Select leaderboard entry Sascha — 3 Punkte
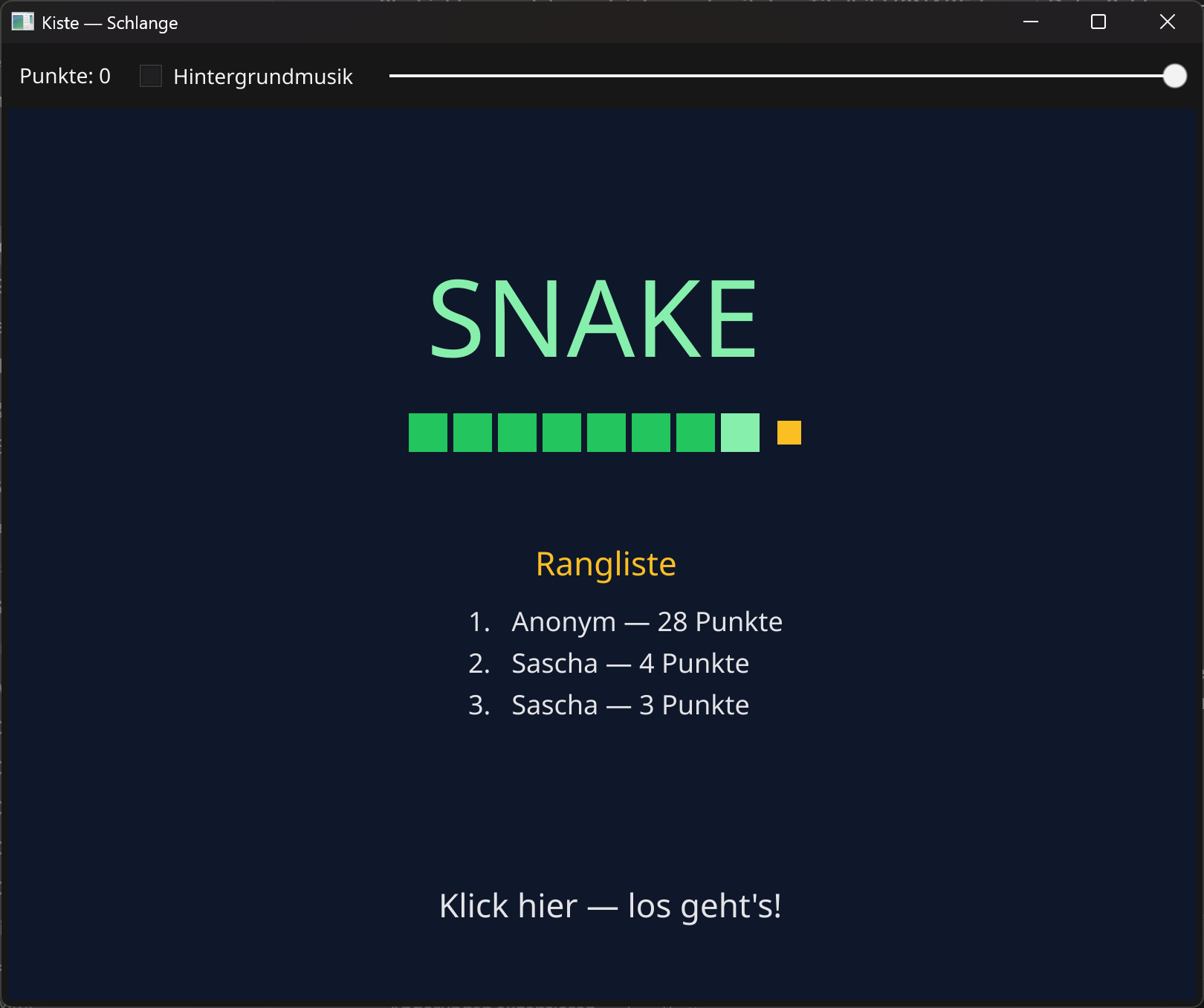This screenshot has width=1204, height=1008. click(x=609, y=705)
